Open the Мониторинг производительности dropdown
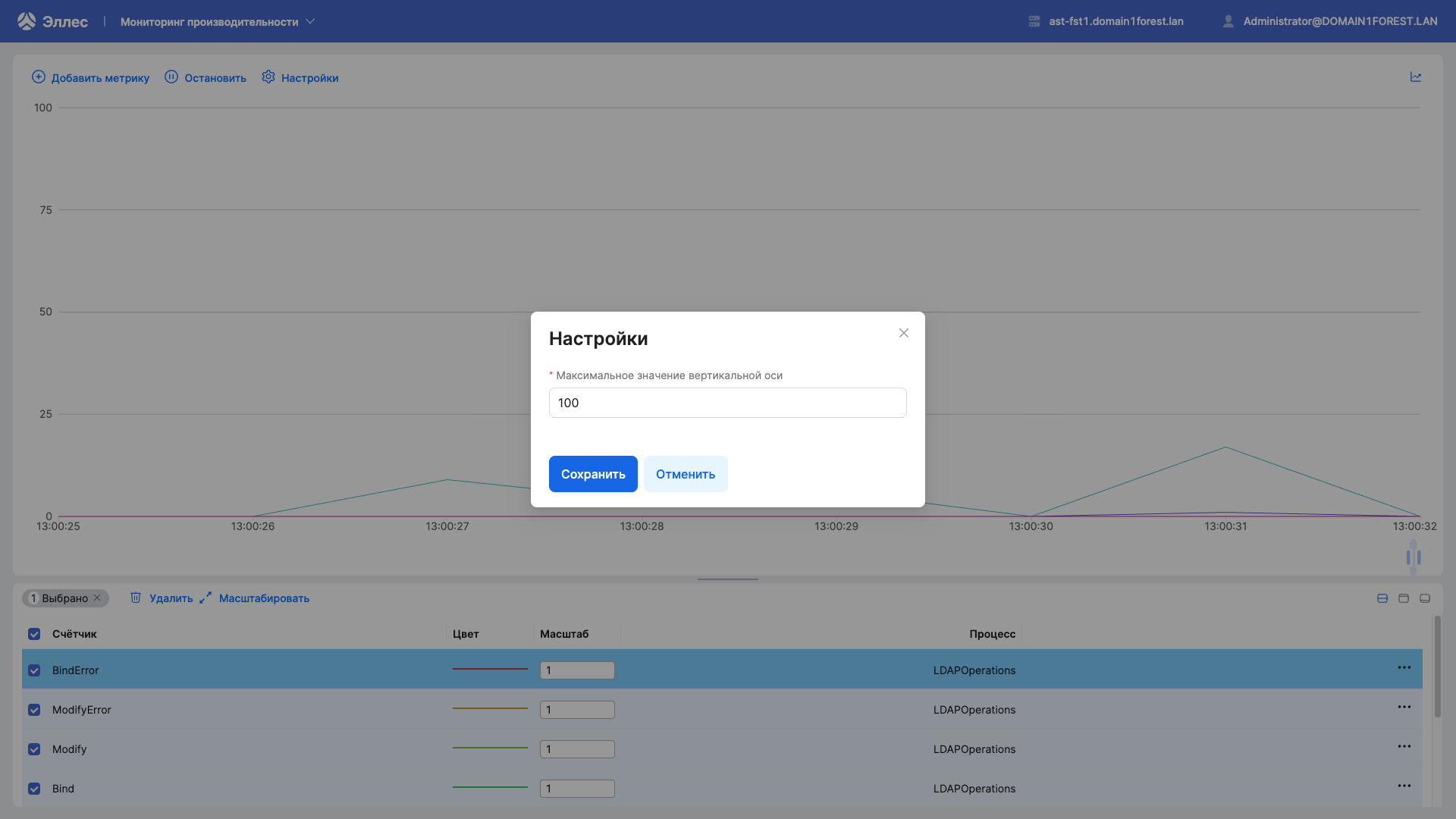1456x819 pixels. click(x=218, y=22)
